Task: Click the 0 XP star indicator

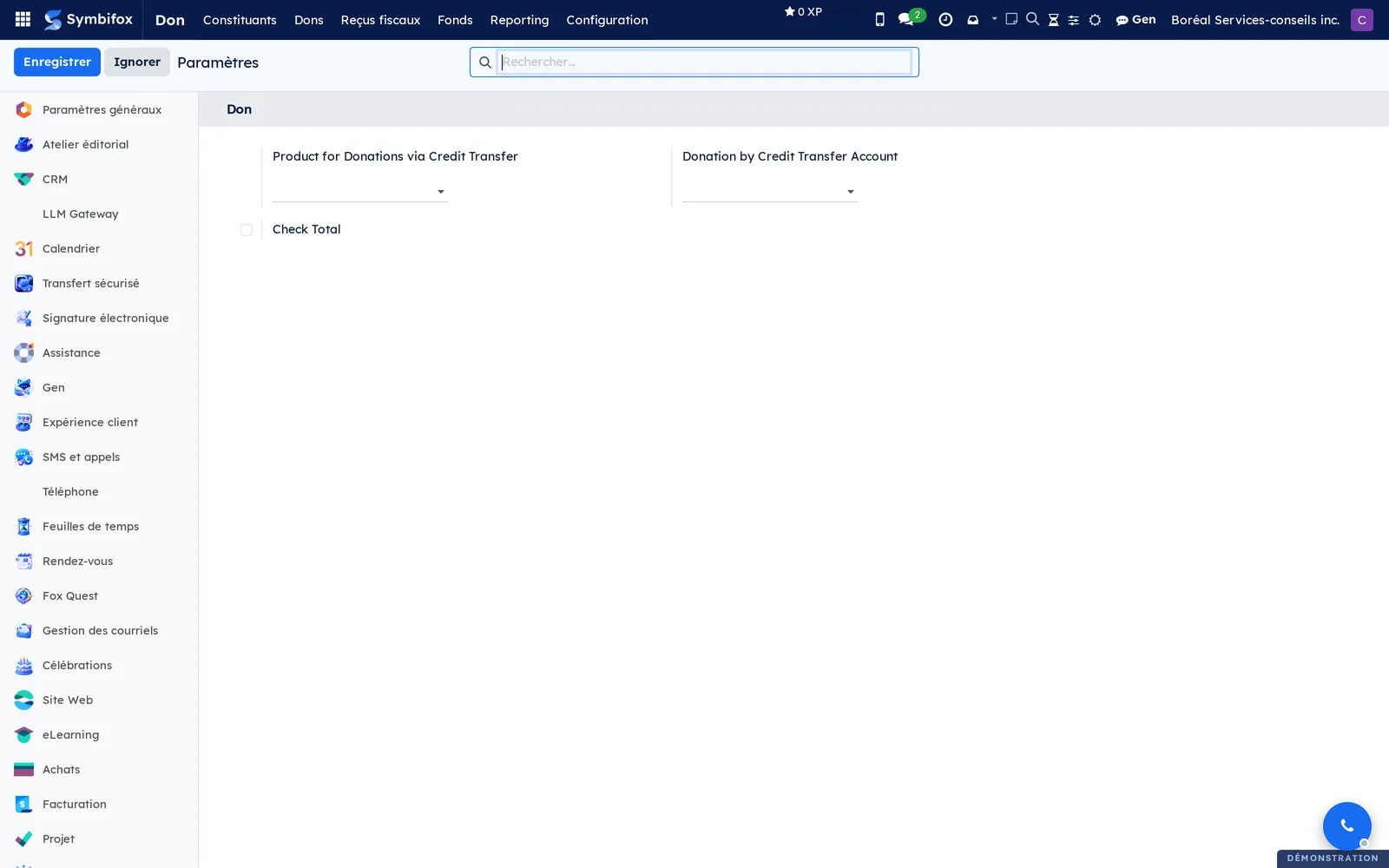Action: coord(803,11)
